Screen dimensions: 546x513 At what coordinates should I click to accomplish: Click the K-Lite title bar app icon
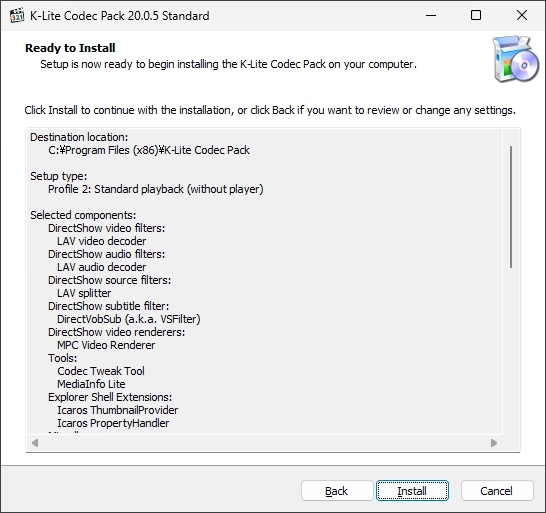coord(17,16)
